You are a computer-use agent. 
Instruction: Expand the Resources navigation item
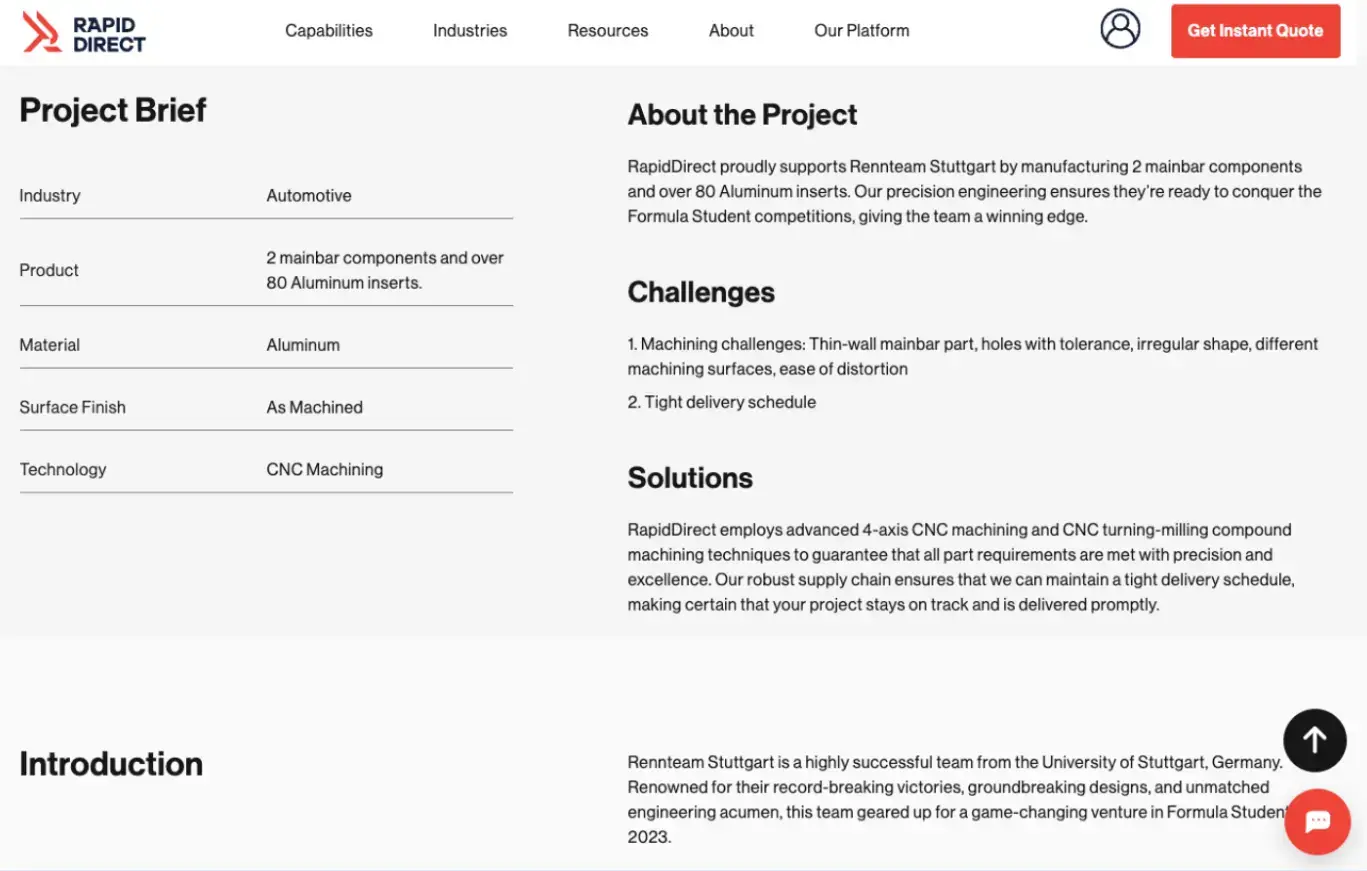(607, 30)
